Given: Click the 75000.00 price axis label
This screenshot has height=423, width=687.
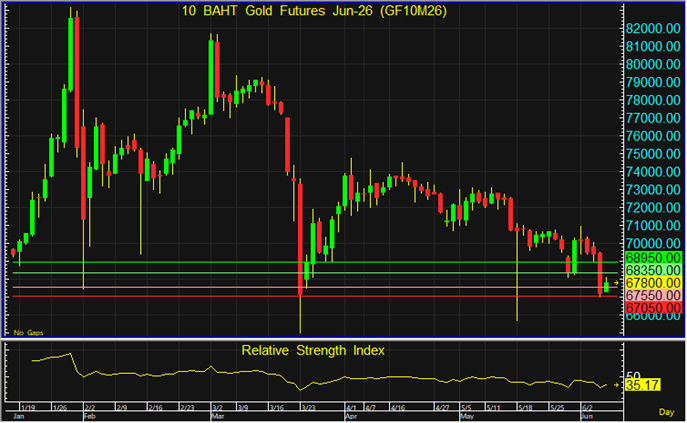Looking at the screenshot, I should (653, 154).
